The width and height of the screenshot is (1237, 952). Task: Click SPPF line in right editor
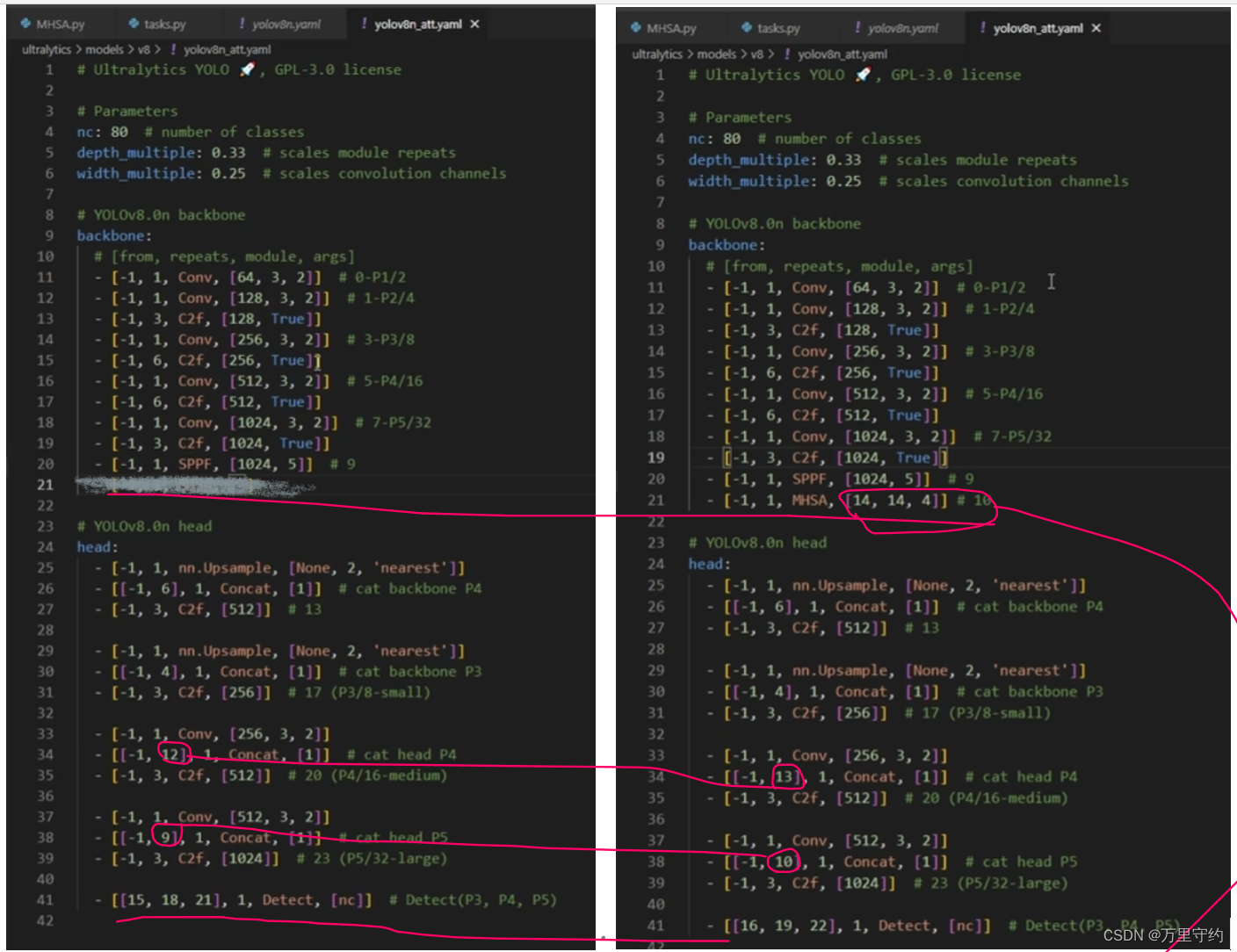(x=840, y=479)
